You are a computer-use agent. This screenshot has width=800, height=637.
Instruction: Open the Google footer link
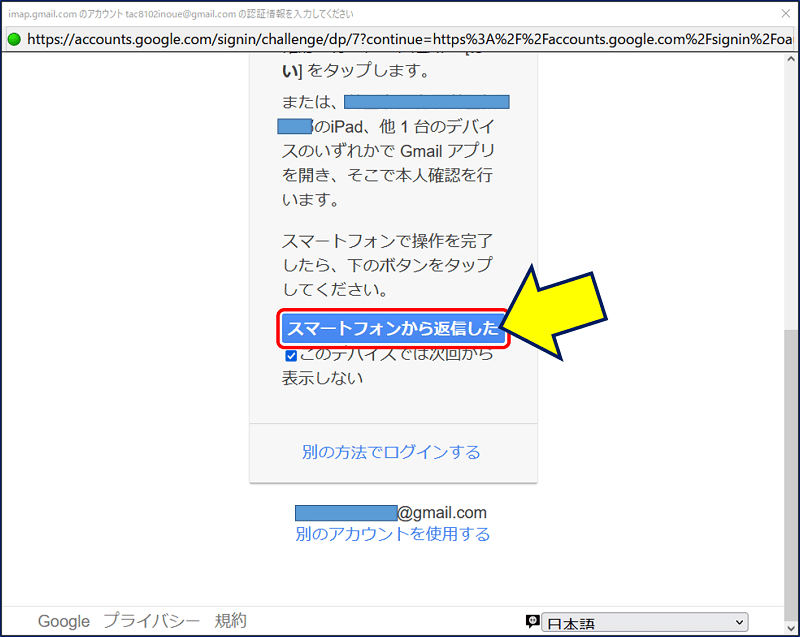[64, 621]
